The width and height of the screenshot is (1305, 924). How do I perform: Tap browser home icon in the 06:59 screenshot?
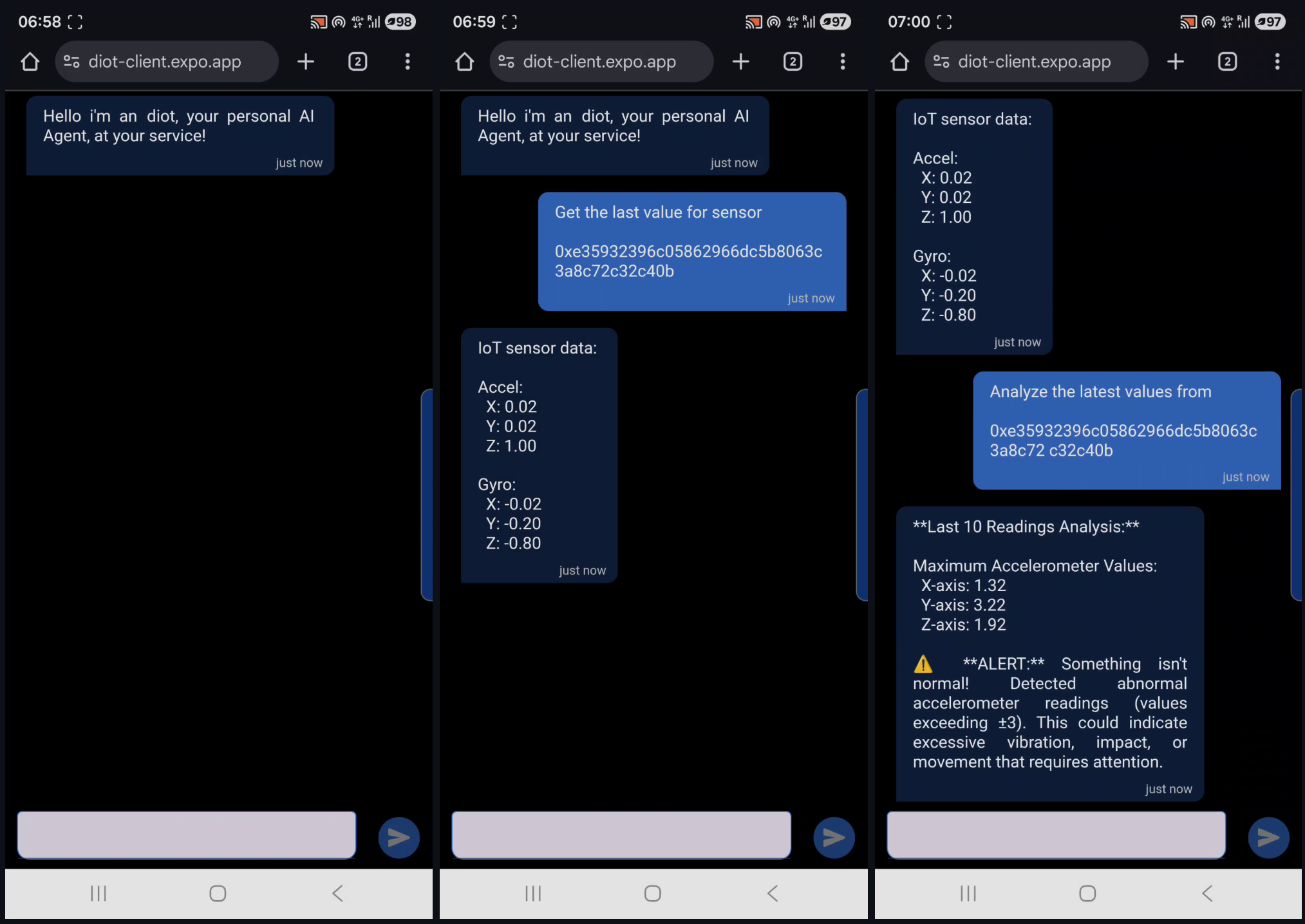point(465,62)
